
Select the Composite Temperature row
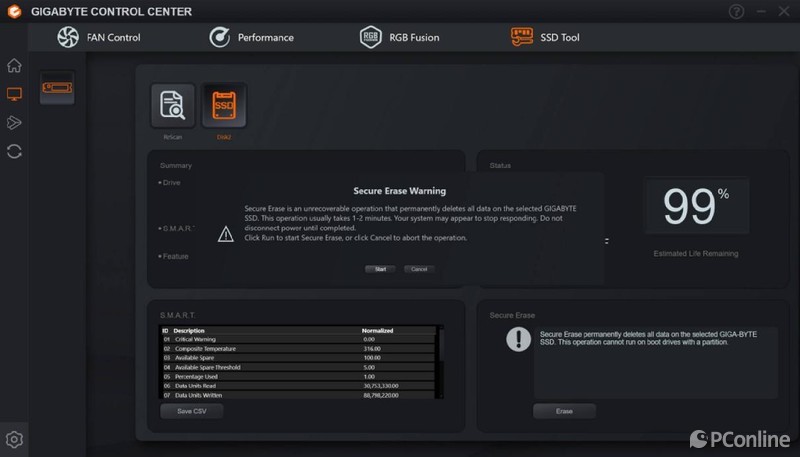coord(298,349)
